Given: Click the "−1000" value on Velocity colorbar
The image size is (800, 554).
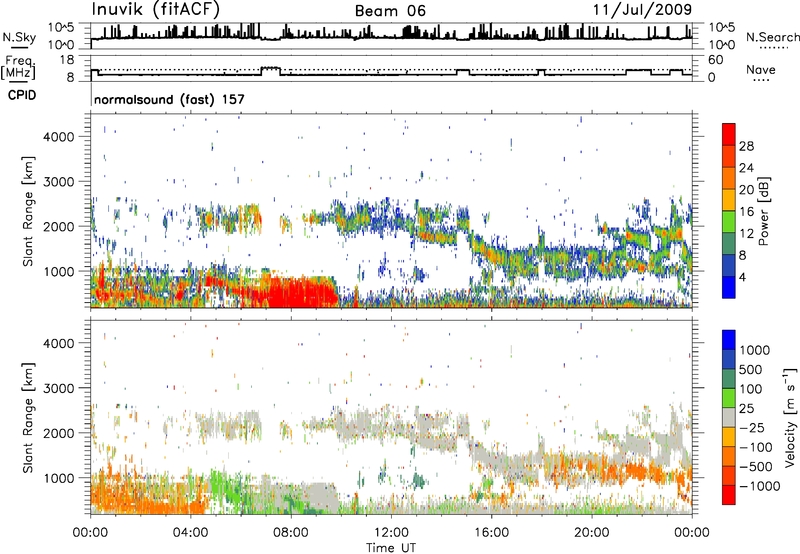Looking at the screenshot, I should coord(760,486).
